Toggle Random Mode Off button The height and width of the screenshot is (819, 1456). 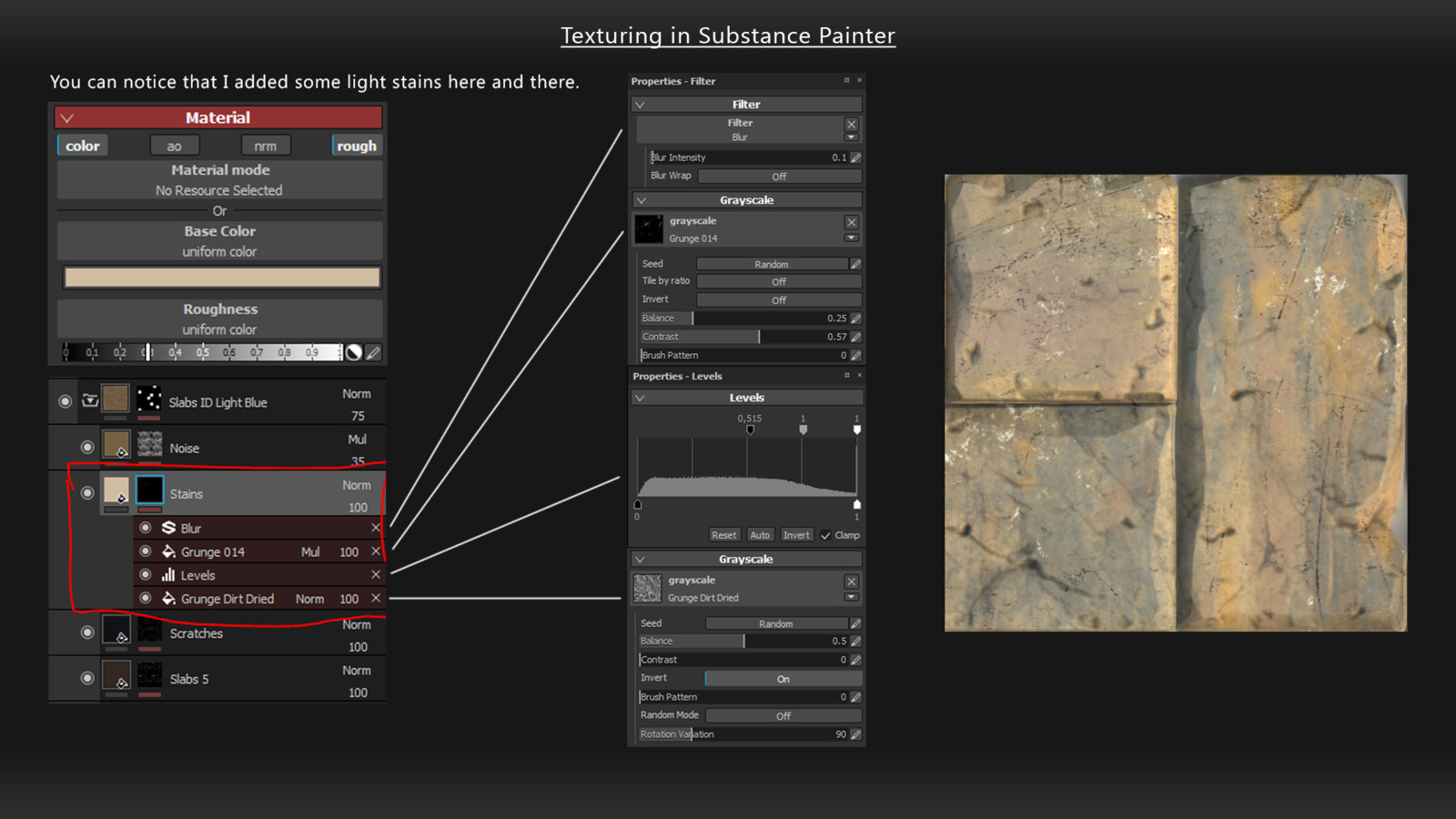pyautogui.click(x=784, y=716)
